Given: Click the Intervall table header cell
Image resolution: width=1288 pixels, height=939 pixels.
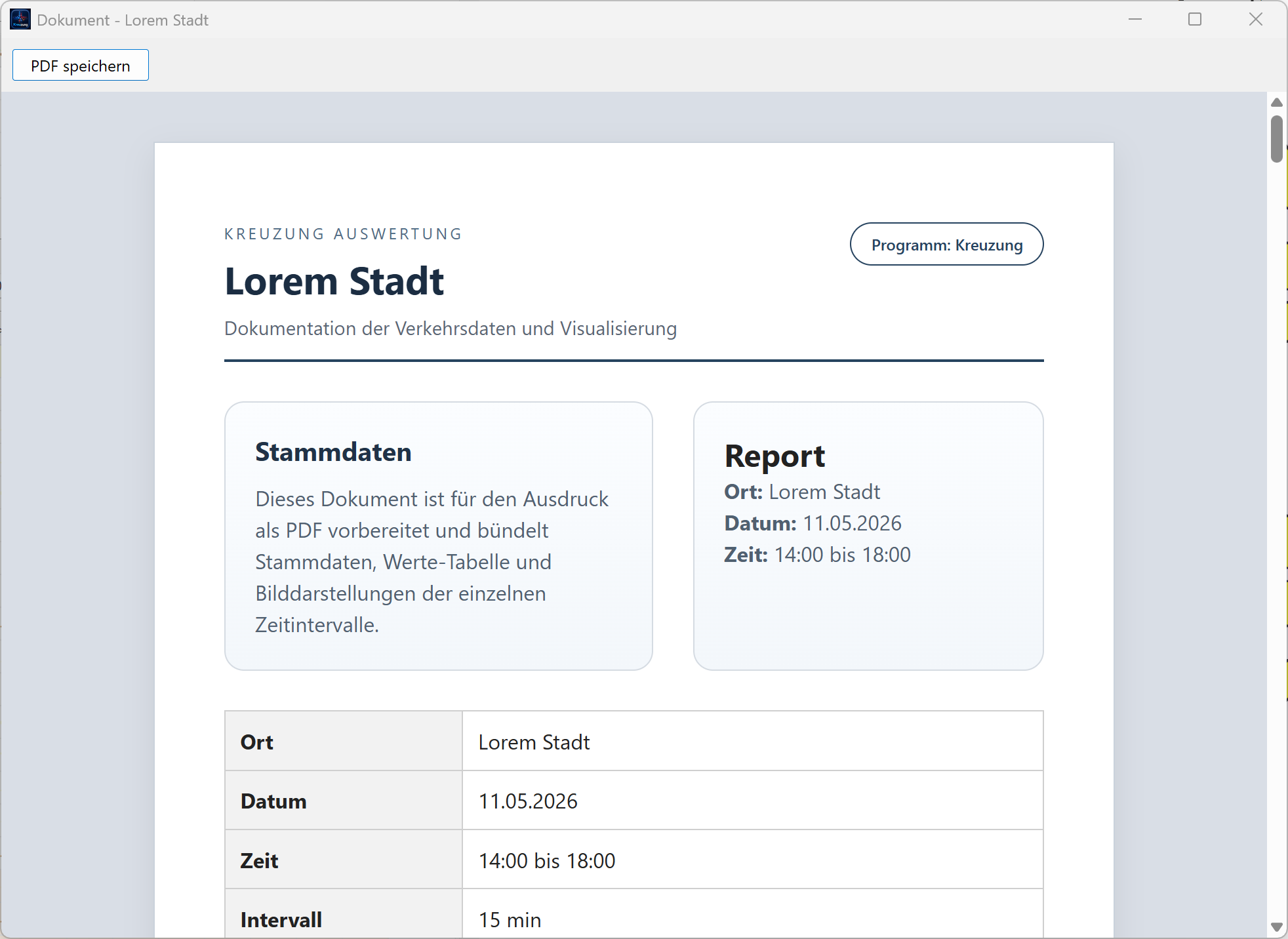Looking at the screenshot, I should click(344, 914).
